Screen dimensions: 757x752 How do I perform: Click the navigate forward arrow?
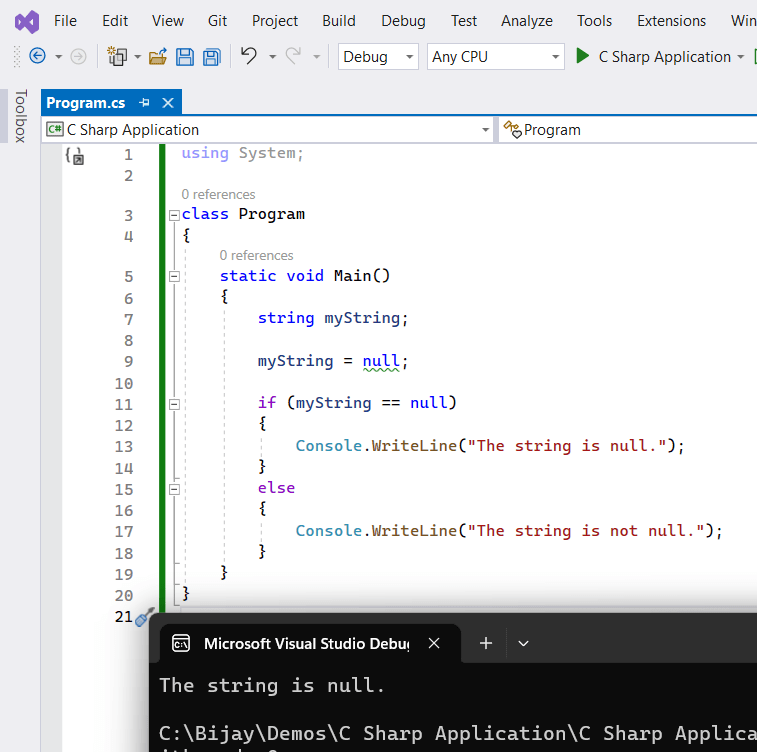pyautogui.click(x=78, y=56)
